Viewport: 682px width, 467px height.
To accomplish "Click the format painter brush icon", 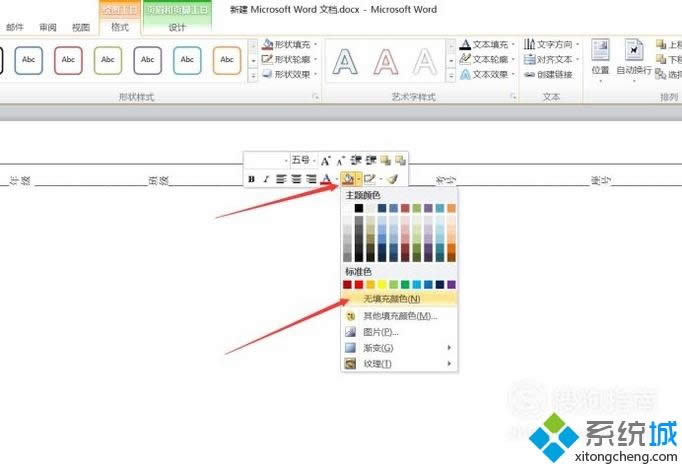I will tap(392, 179).
